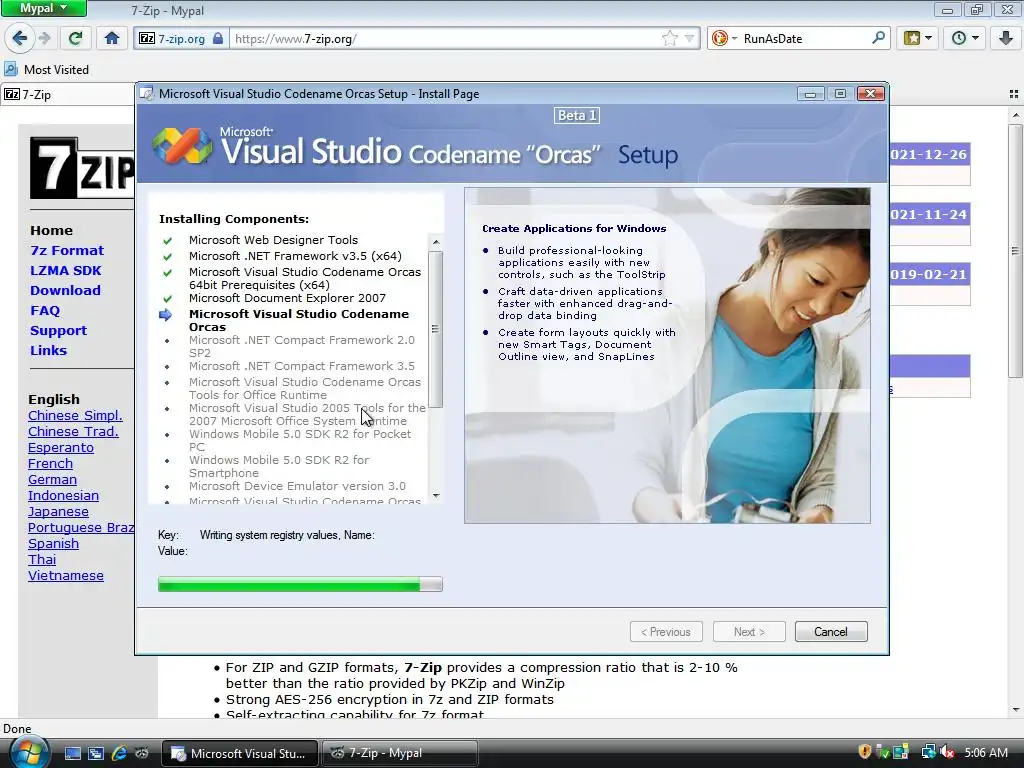Click the Most Visited bookmarks folder

pyautogui.click(x=46, y=69)
